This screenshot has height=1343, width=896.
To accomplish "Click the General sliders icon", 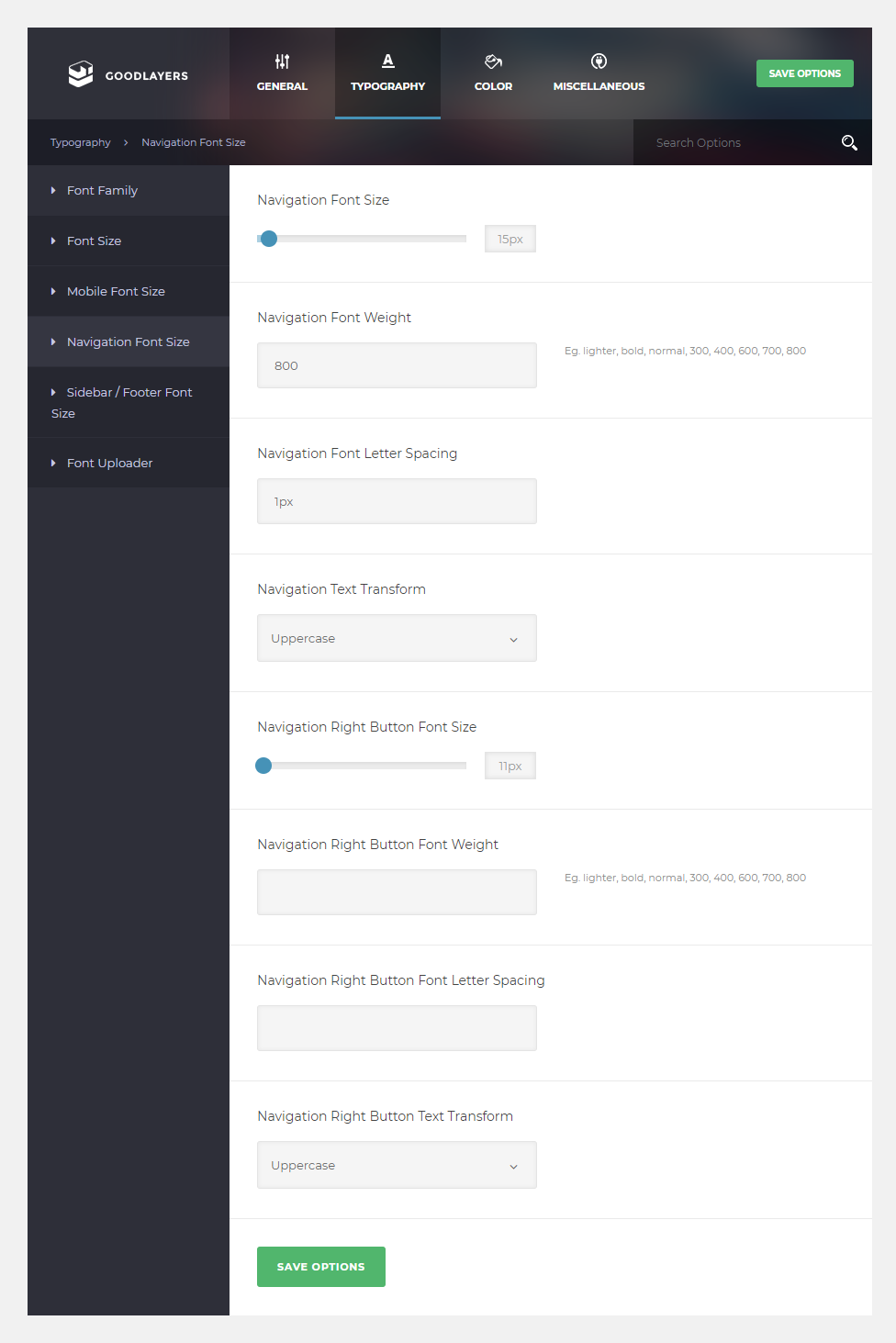I will (282, 62).
